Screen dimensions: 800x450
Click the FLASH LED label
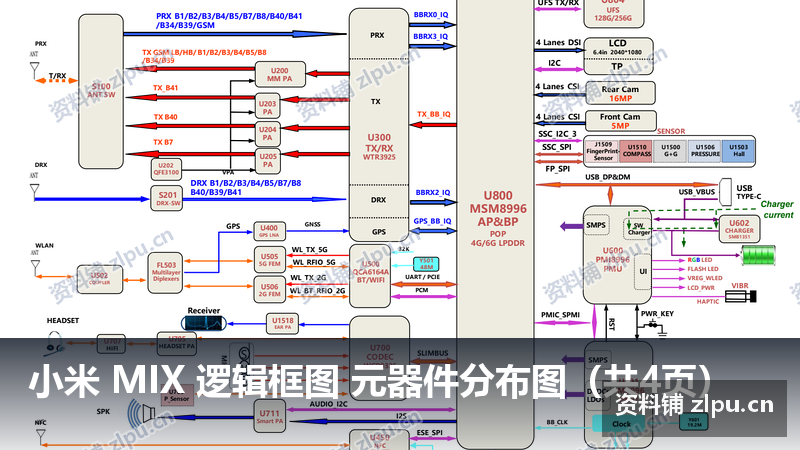click(x=703, y=269)
